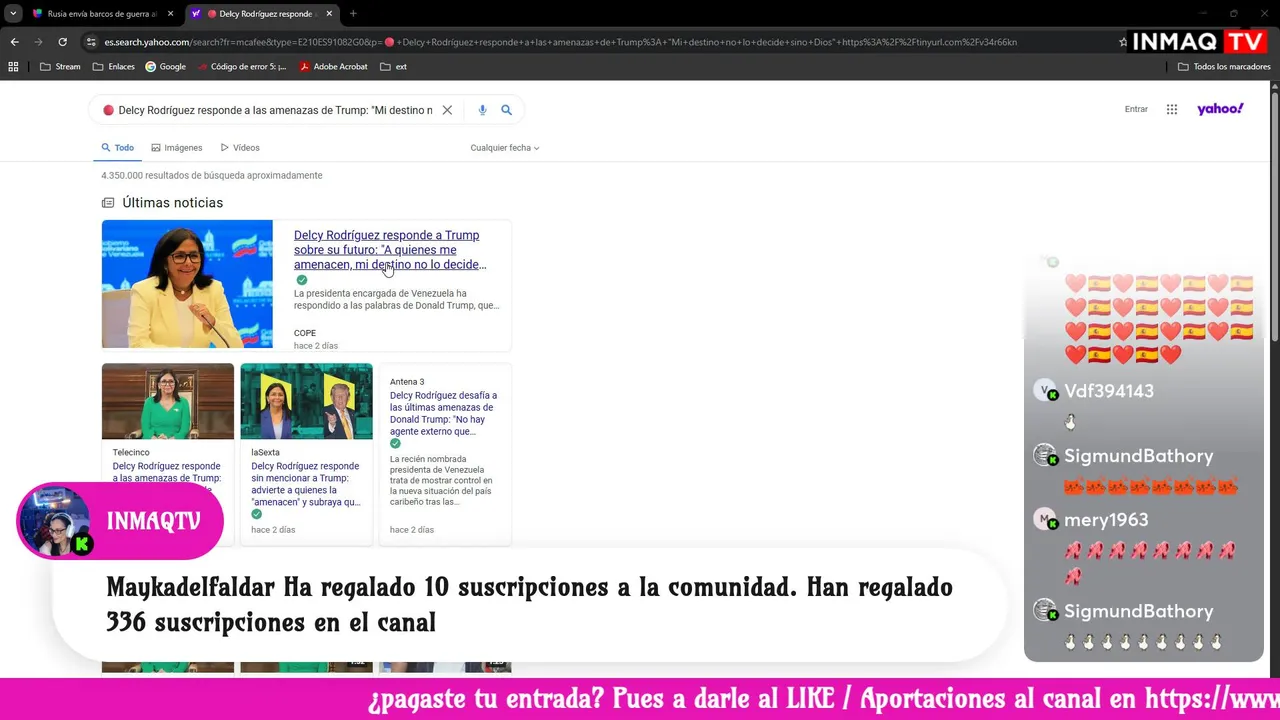Image resolution: width=1280 pixels, height=720 pixels.
Task: Switch to the 'Vídeos' results tab
Action: click(240, 148)
